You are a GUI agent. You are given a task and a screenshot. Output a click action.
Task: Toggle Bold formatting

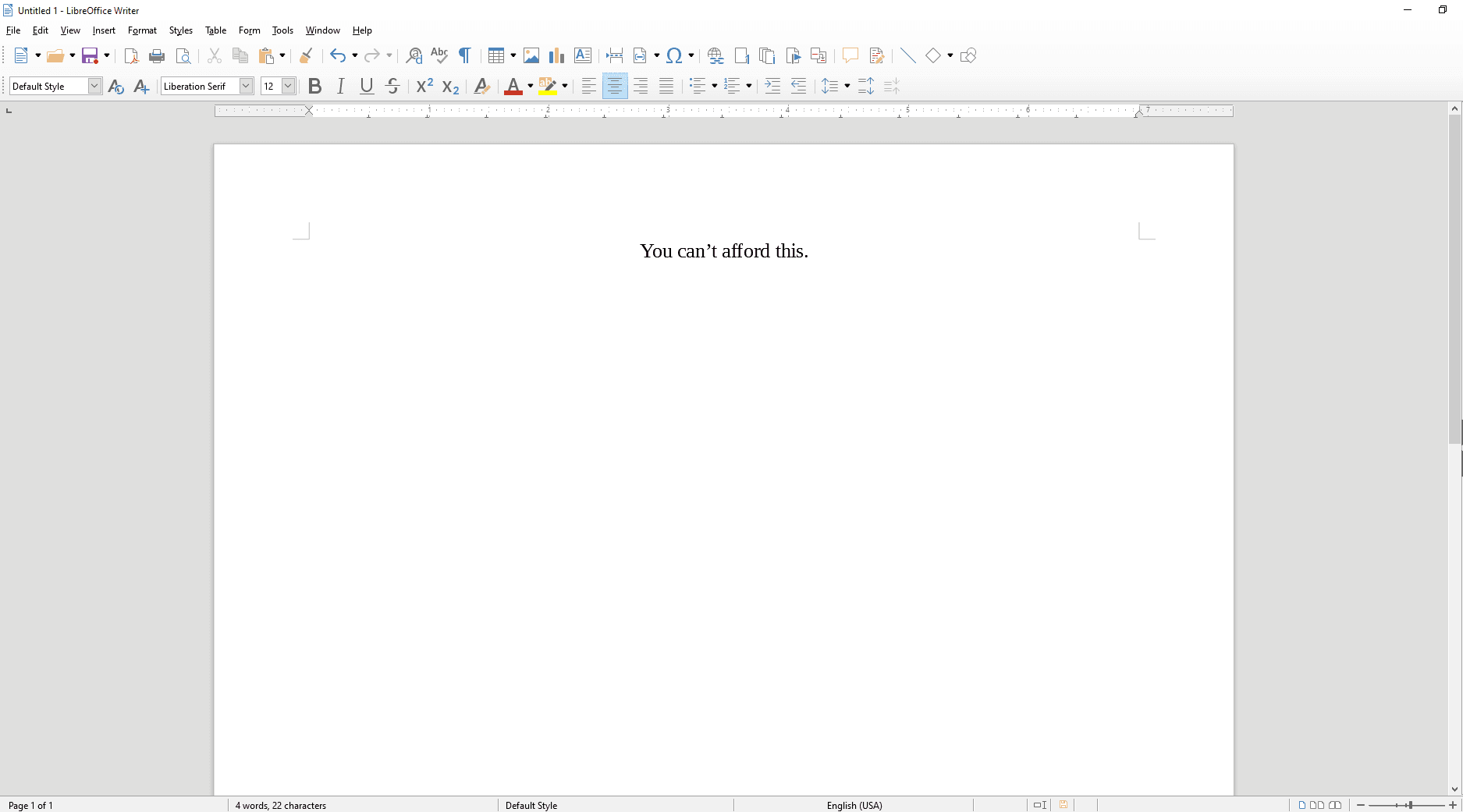[315, 86]
